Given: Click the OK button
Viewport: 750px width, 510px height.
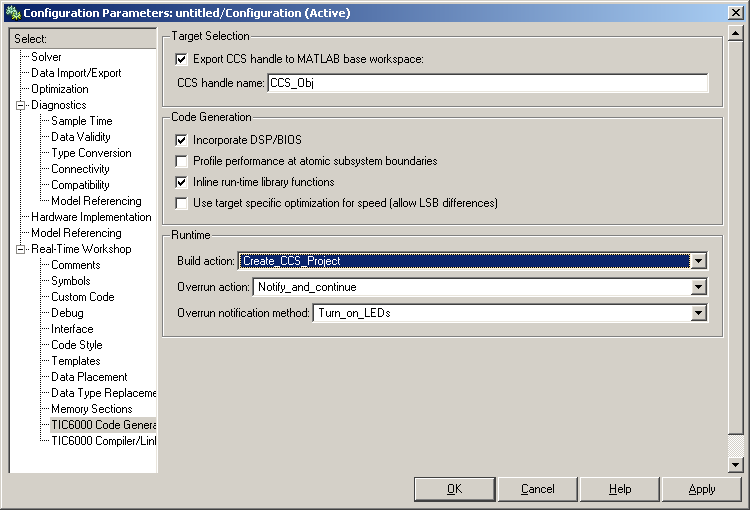Looking at the screenshot, I should (454, 489).
